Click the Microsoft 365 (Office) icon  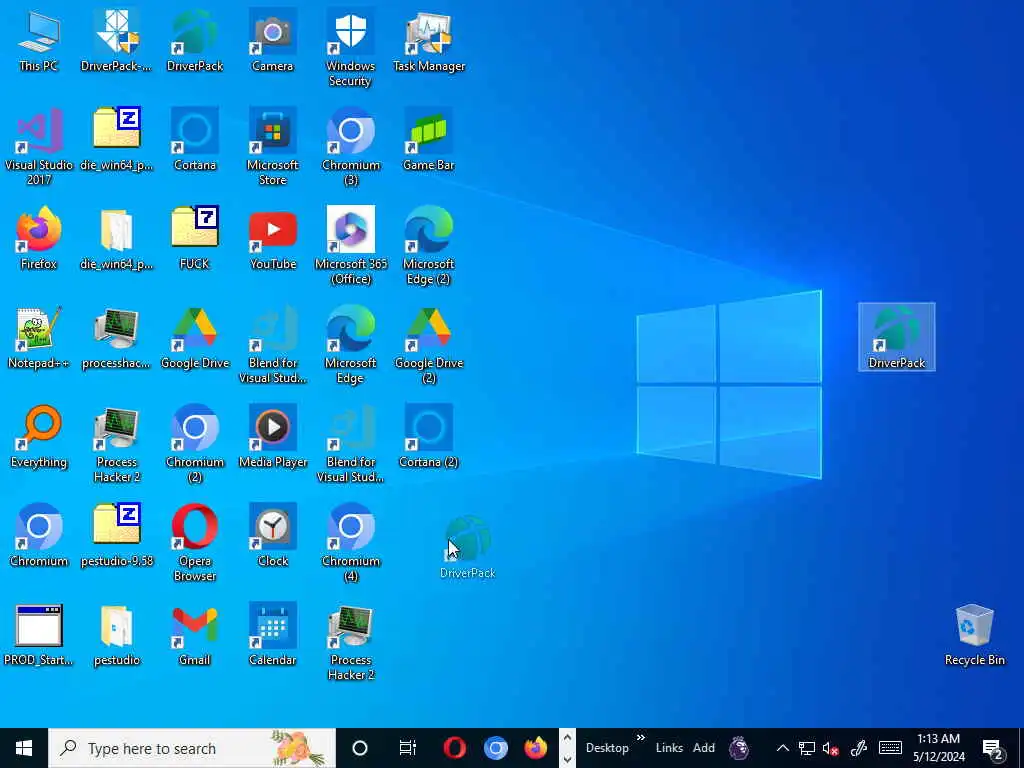(x=351, y=246)
